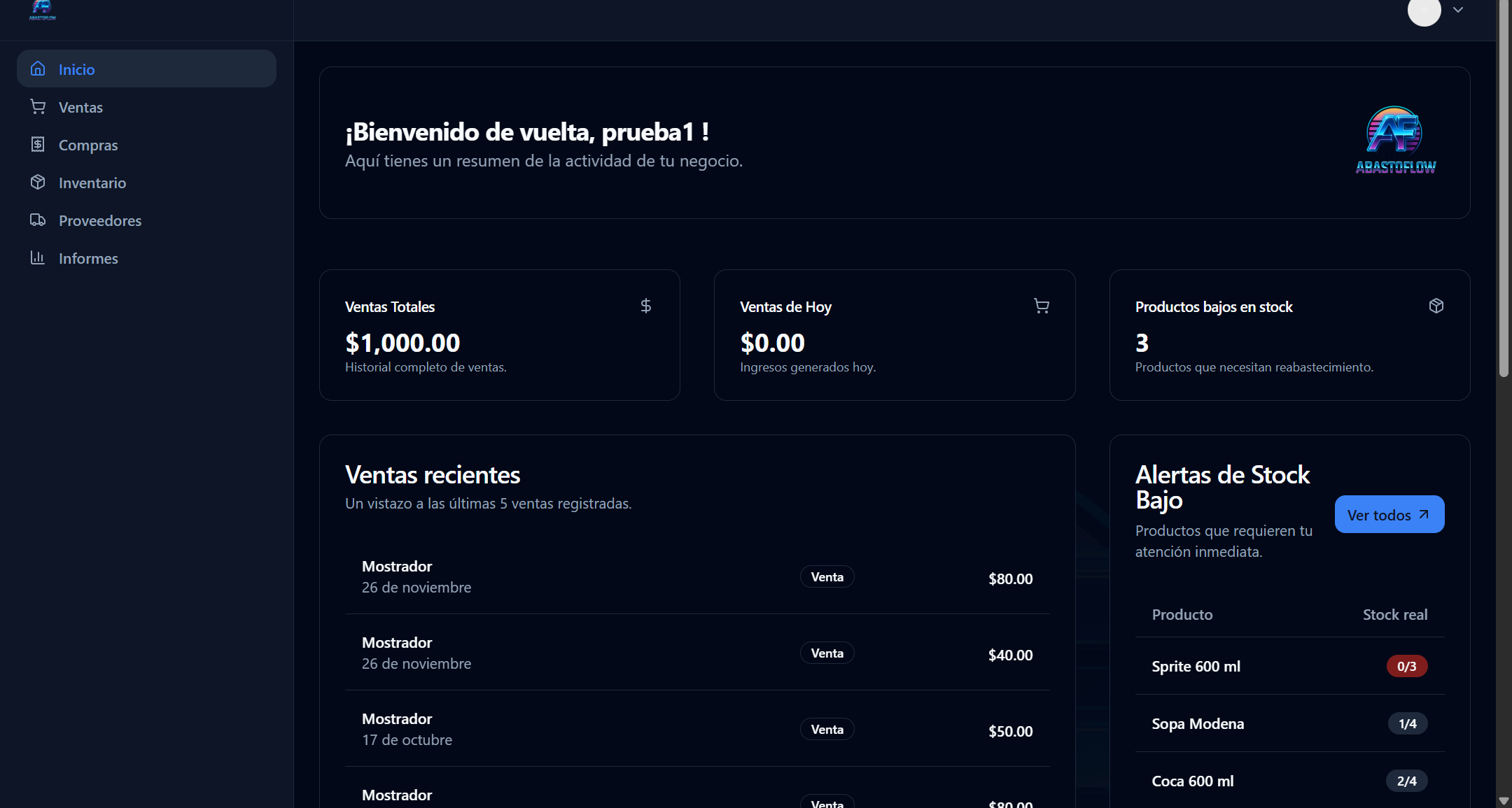
Task: Click the Compras receipt icon in sidebar
Action: click(x=38, y=144)
